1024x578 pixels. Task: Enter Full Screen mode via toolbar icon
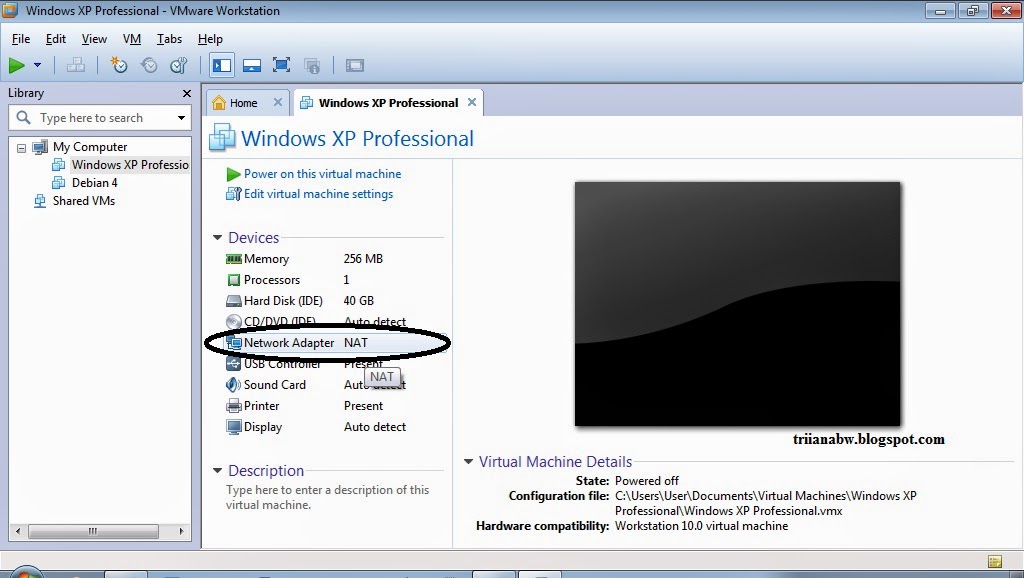pyautogui.click(x=281, y=64)
